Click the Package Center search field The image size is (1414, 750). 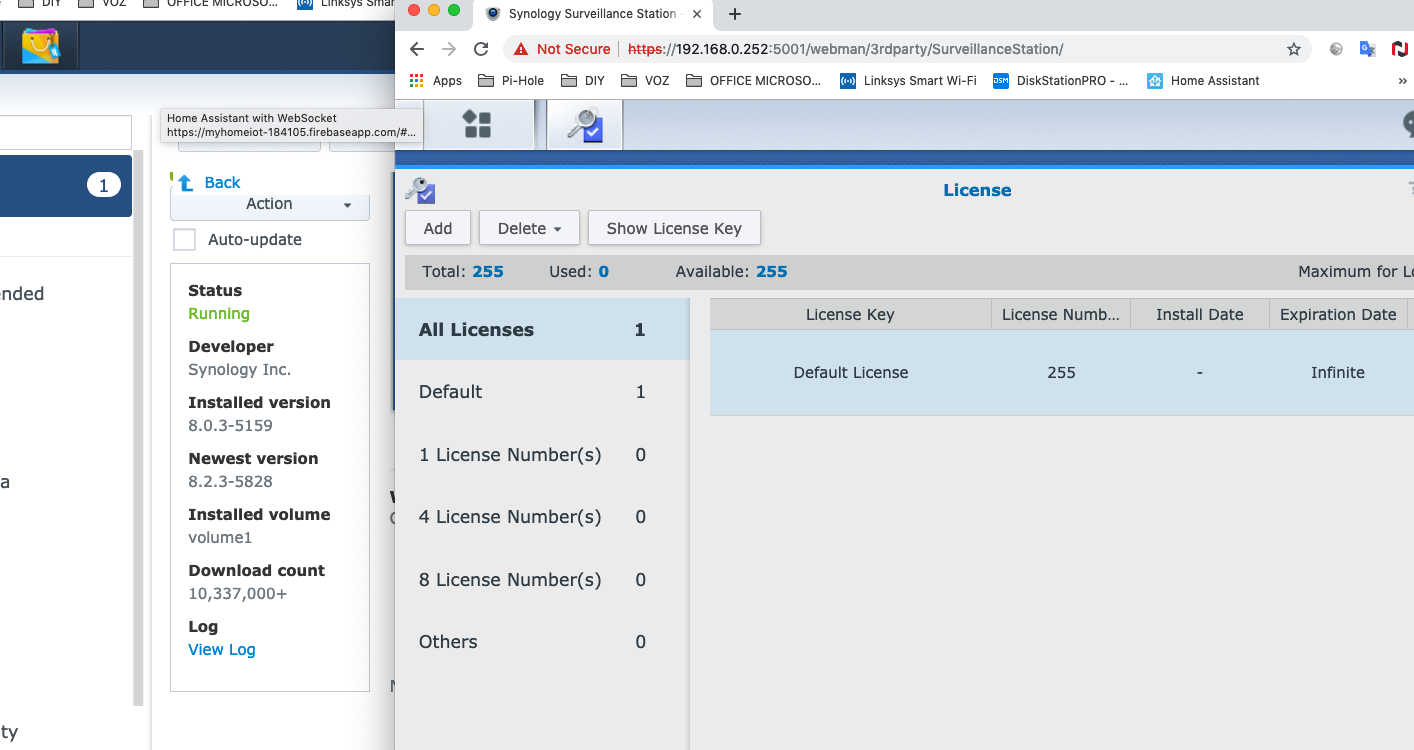tap(66, 132)
